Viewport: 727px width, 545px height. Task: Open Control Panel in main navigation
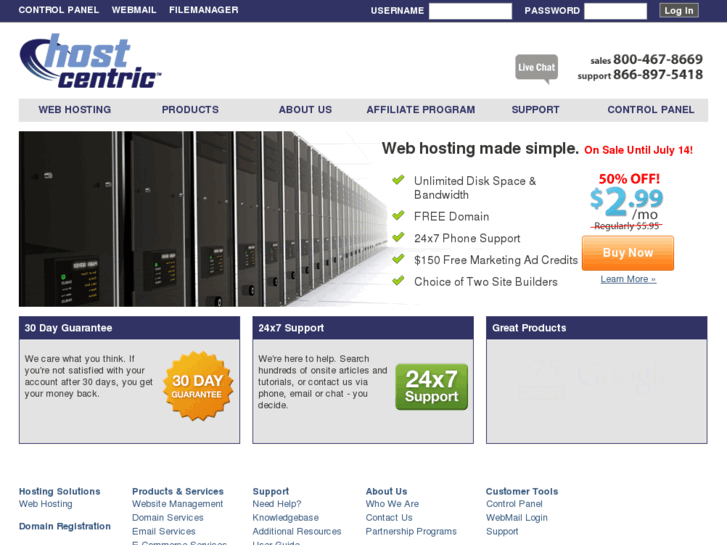click(x=651, y=110)
